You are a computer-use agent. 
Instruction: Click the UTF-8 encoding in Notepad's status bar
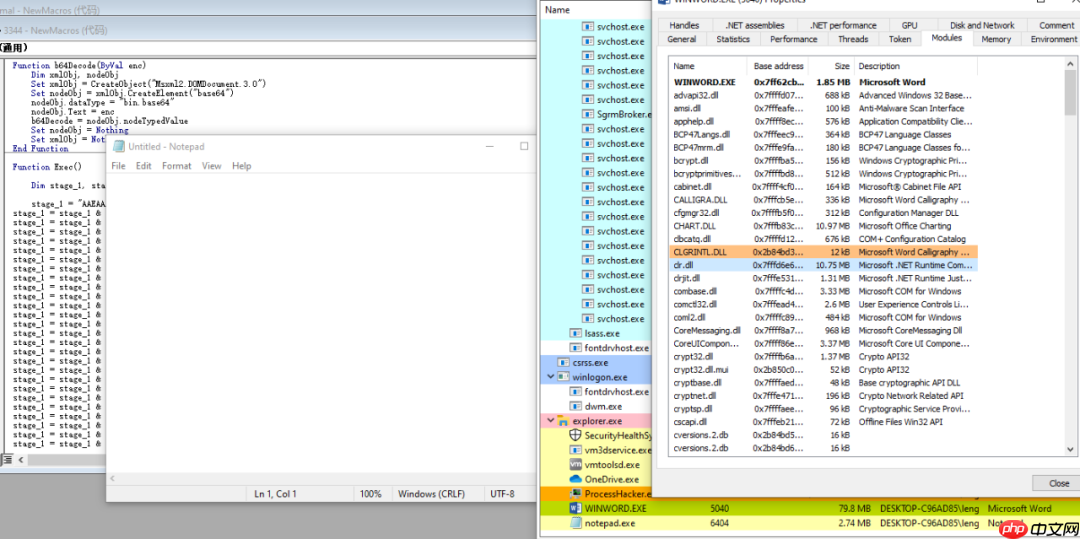502,494
